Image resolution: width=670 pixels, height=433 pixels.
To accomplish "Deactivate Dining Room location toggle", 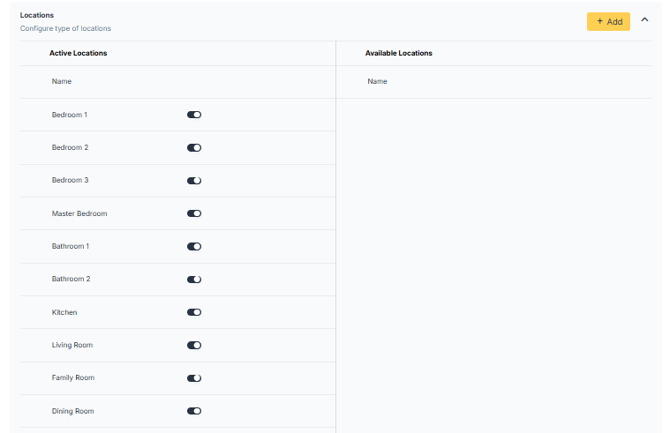I will [x=194, y=411].
